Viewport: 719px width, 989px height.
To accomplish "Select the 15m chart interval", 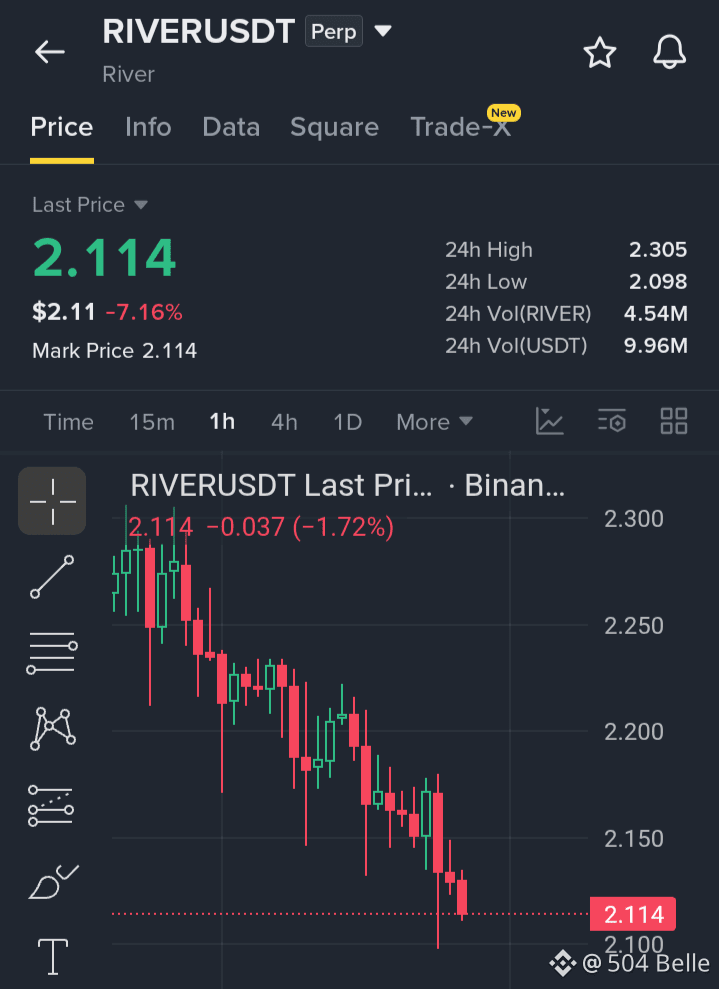I will click(x=152, y=422).
